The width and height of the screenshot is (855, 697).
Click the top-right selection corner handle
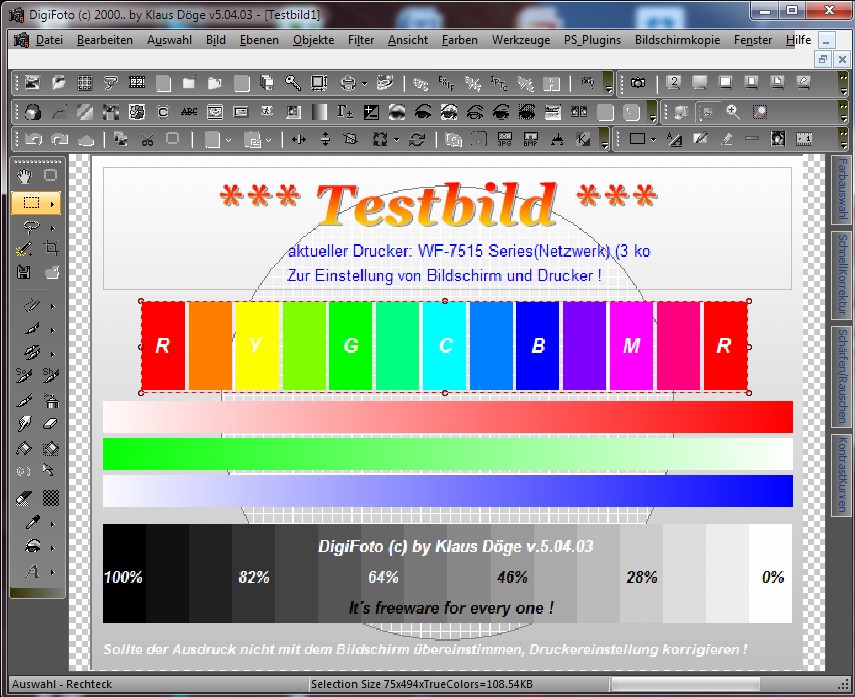coord(749,301)
